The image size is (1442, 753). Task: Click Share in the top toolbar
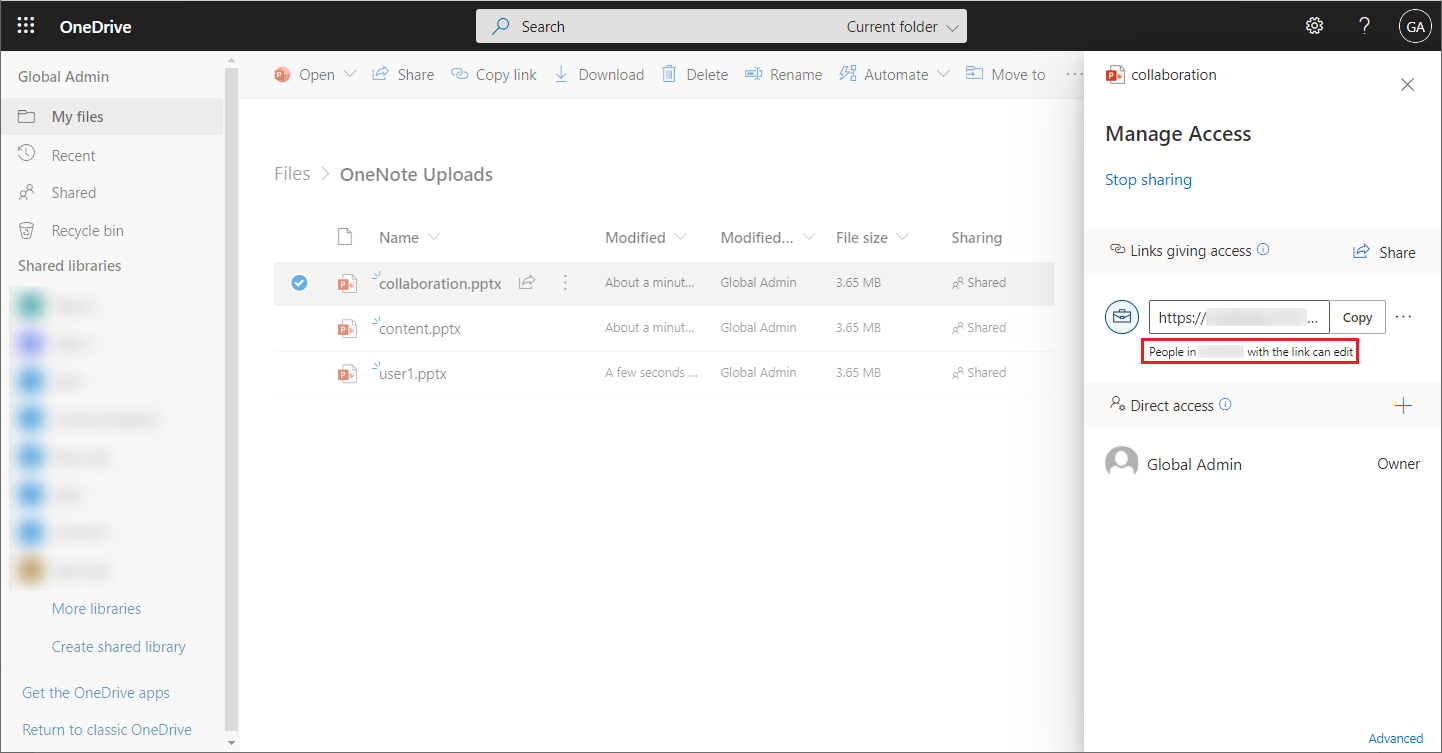click(x=403, y=74)
